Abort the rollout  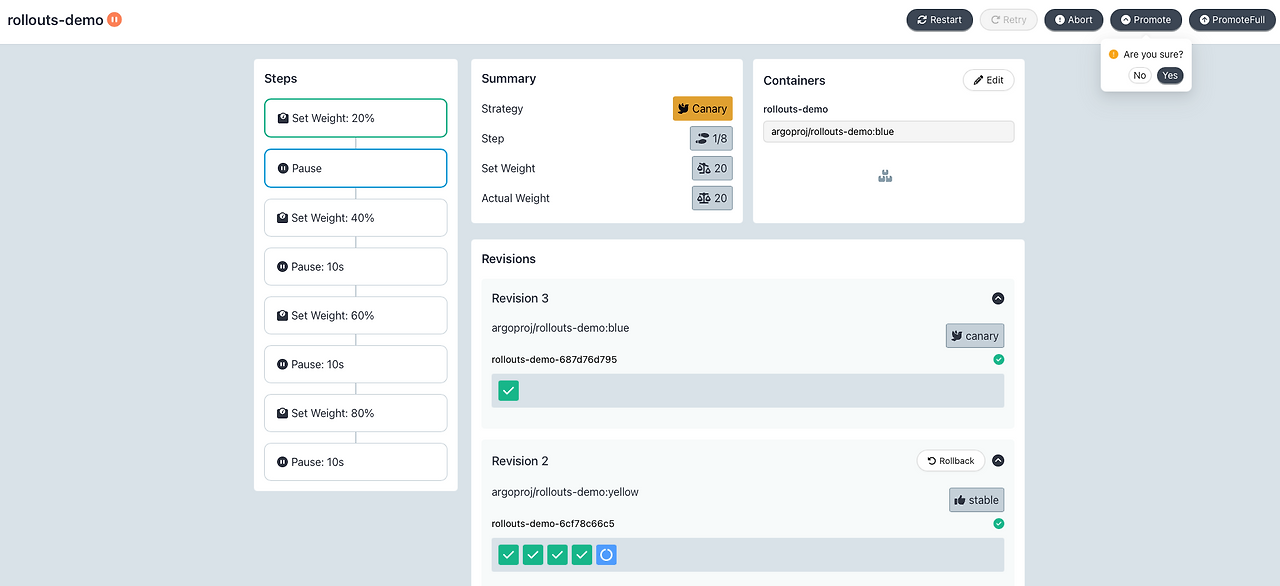click(1074, 19)
